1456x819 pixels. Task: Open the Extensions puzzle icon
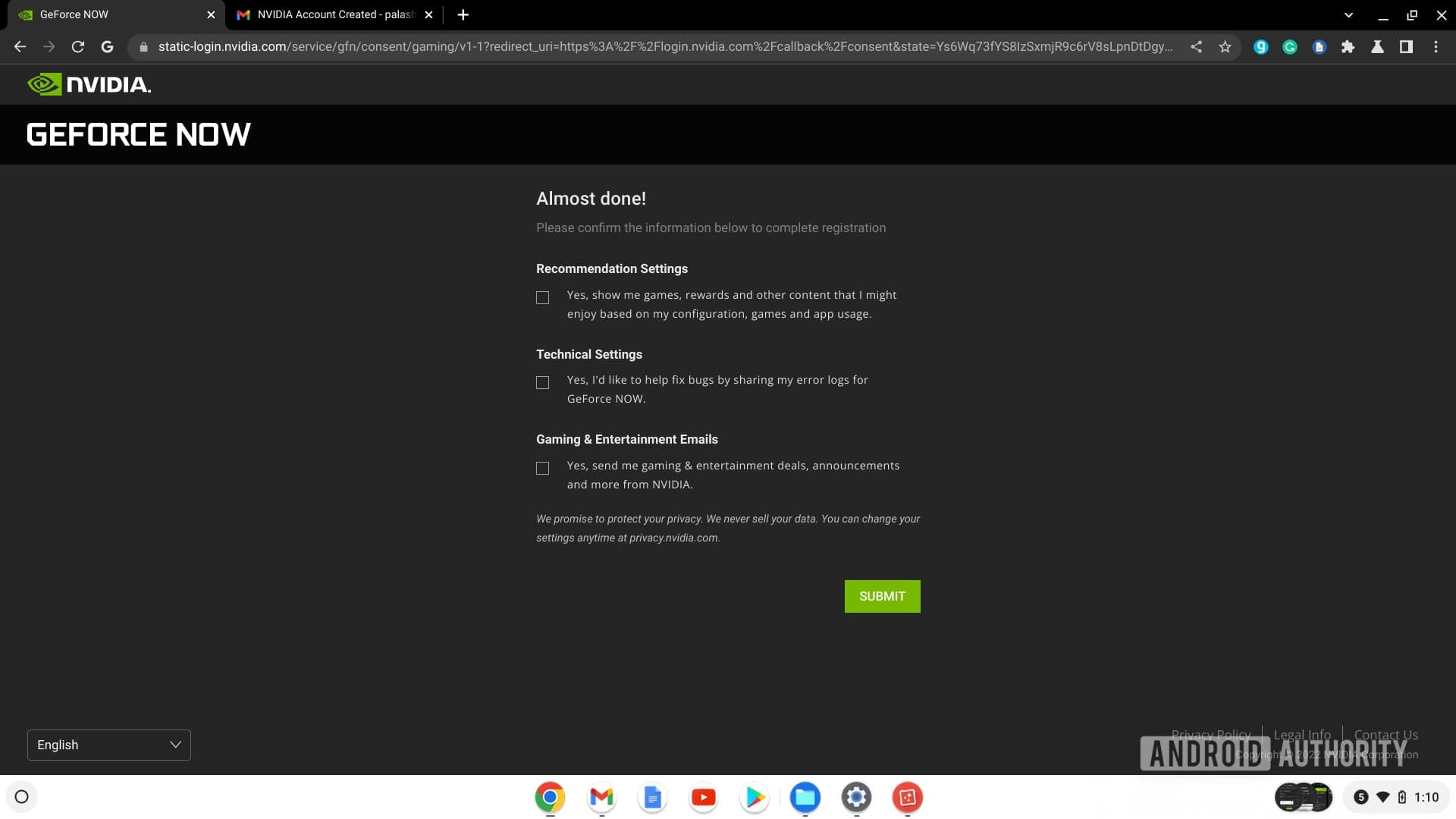[x=1348, y=47]
